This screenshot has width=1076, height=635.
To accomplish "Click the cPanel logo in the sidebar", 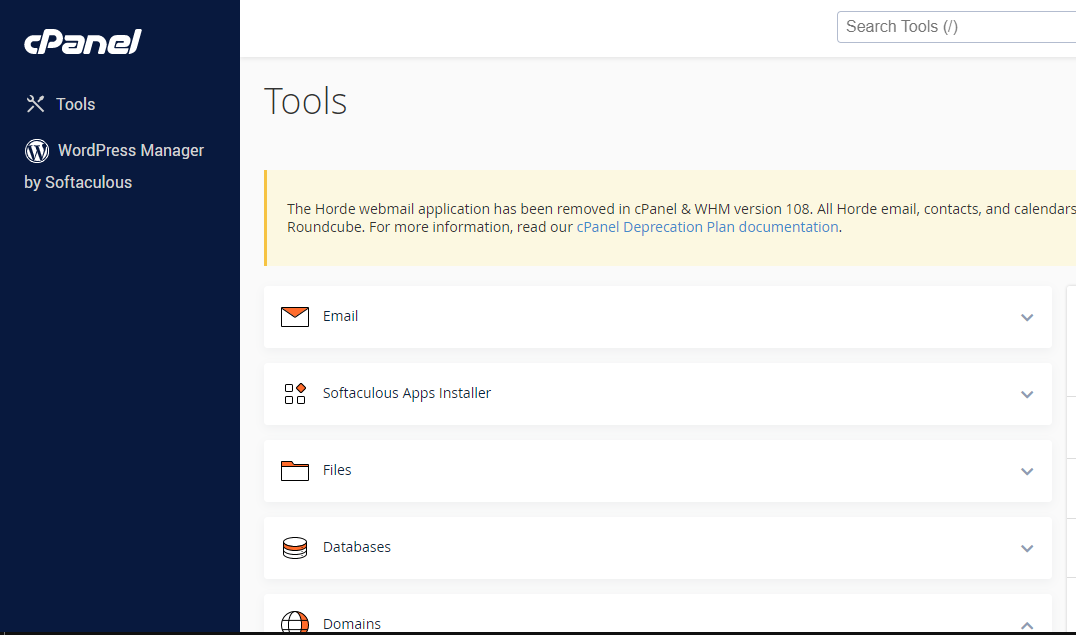I will coord(83,42).
